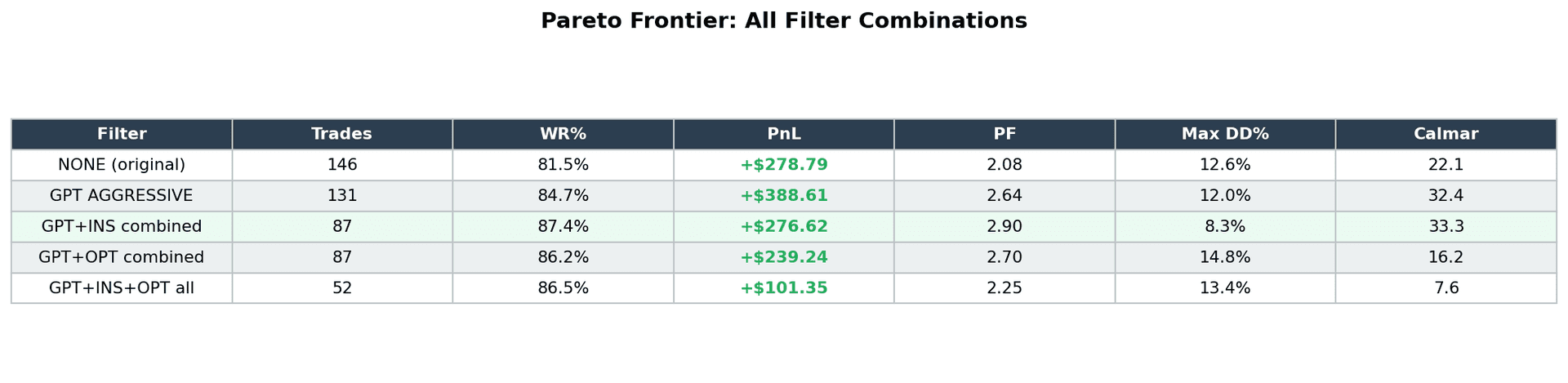Image resolution: width=1568 pixels, height=383 pixels.
Task: Select the NONE (original) filter row
Action: pyautogui.click(x=122, y=165)
